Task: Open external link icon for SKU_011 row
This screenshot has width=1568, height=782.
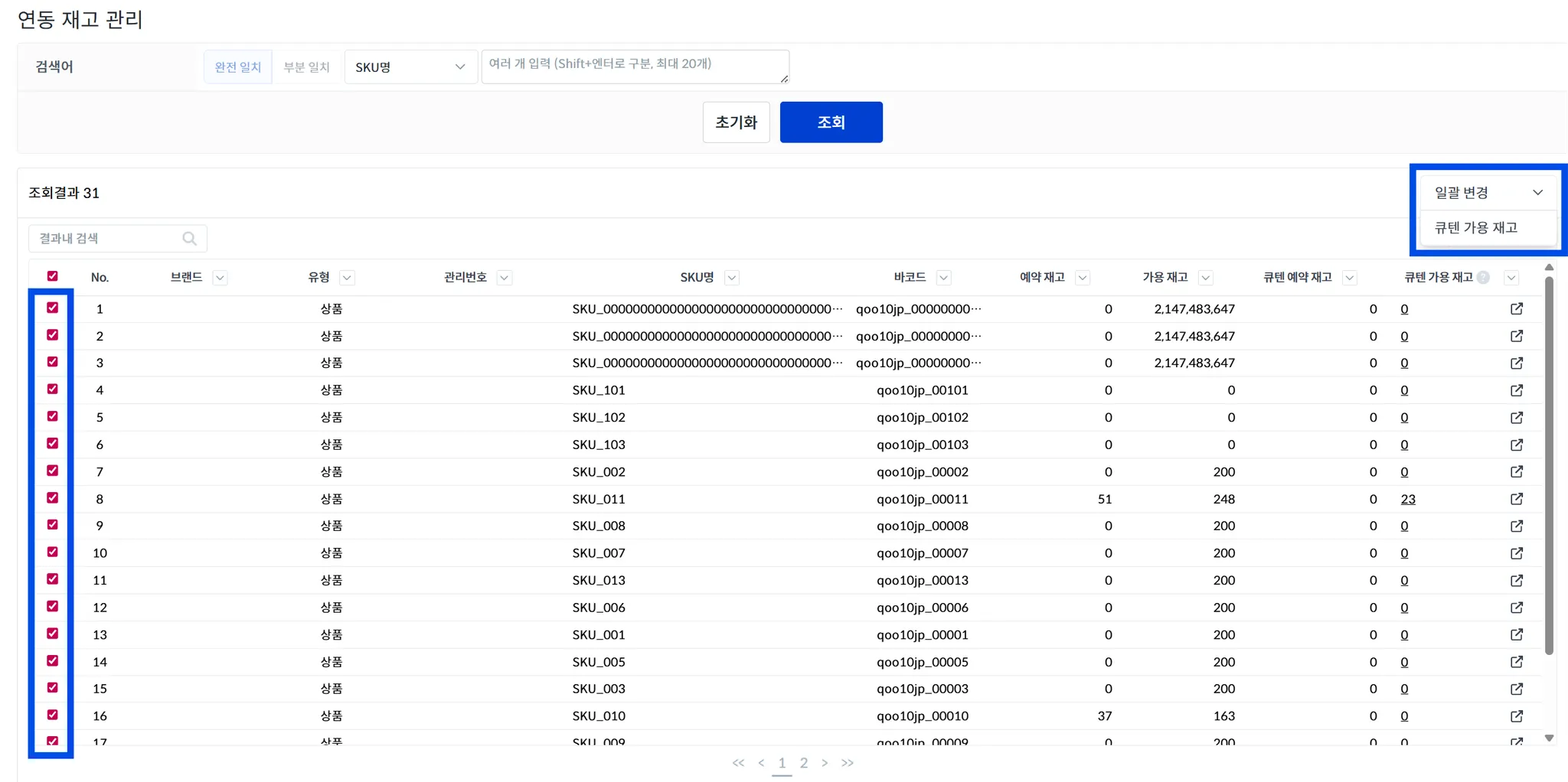Action: [1516, 499]
